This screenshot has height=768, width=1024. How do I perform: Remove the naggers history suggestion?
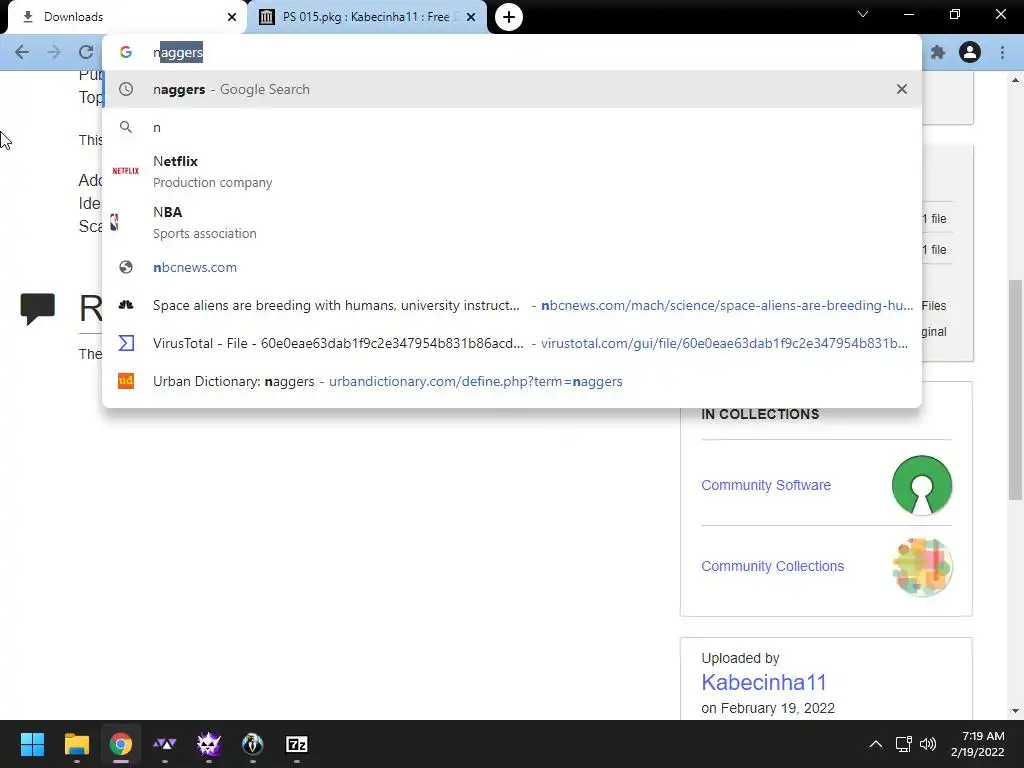point(902,89)
